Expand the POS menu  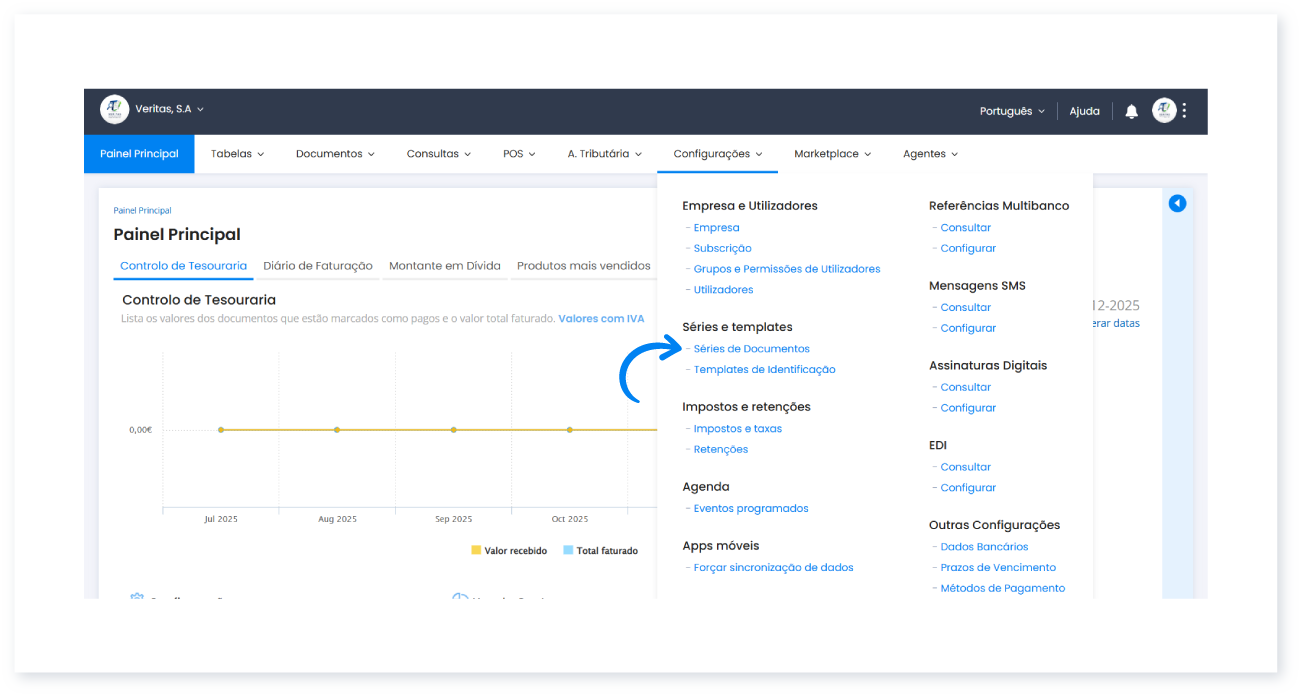point(519,154)
